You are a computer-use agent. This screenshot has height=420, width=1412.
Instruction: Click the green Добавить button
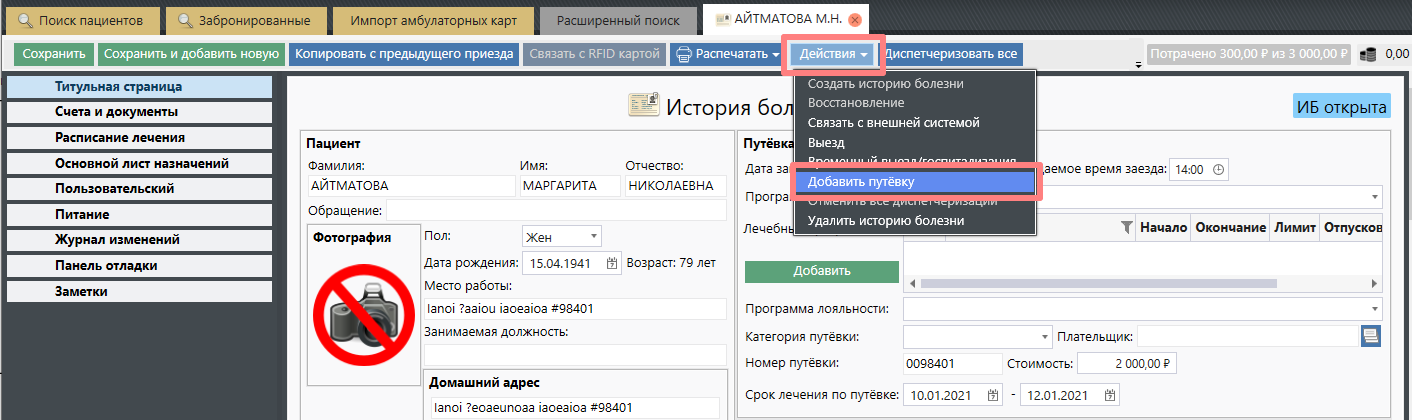(822, 271)
